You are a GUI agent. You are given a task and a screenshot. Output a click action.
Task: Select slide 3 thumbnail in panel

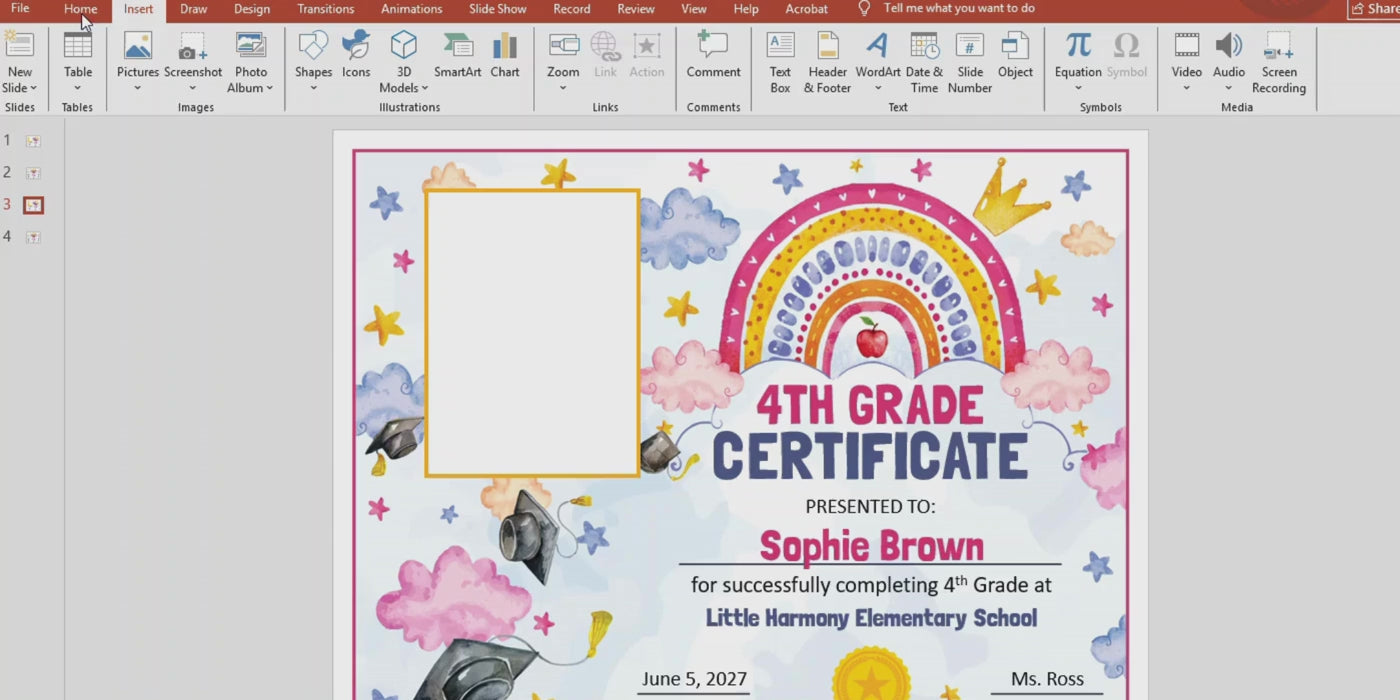tap(33, 205)
